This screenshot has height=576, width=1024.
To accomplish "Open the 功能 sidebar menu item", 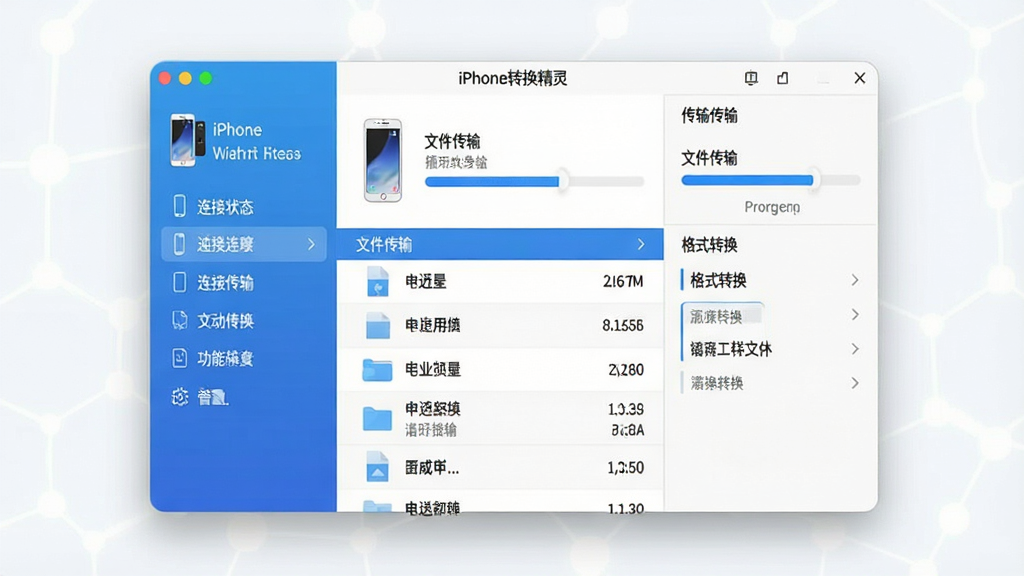I will point(225,359).
